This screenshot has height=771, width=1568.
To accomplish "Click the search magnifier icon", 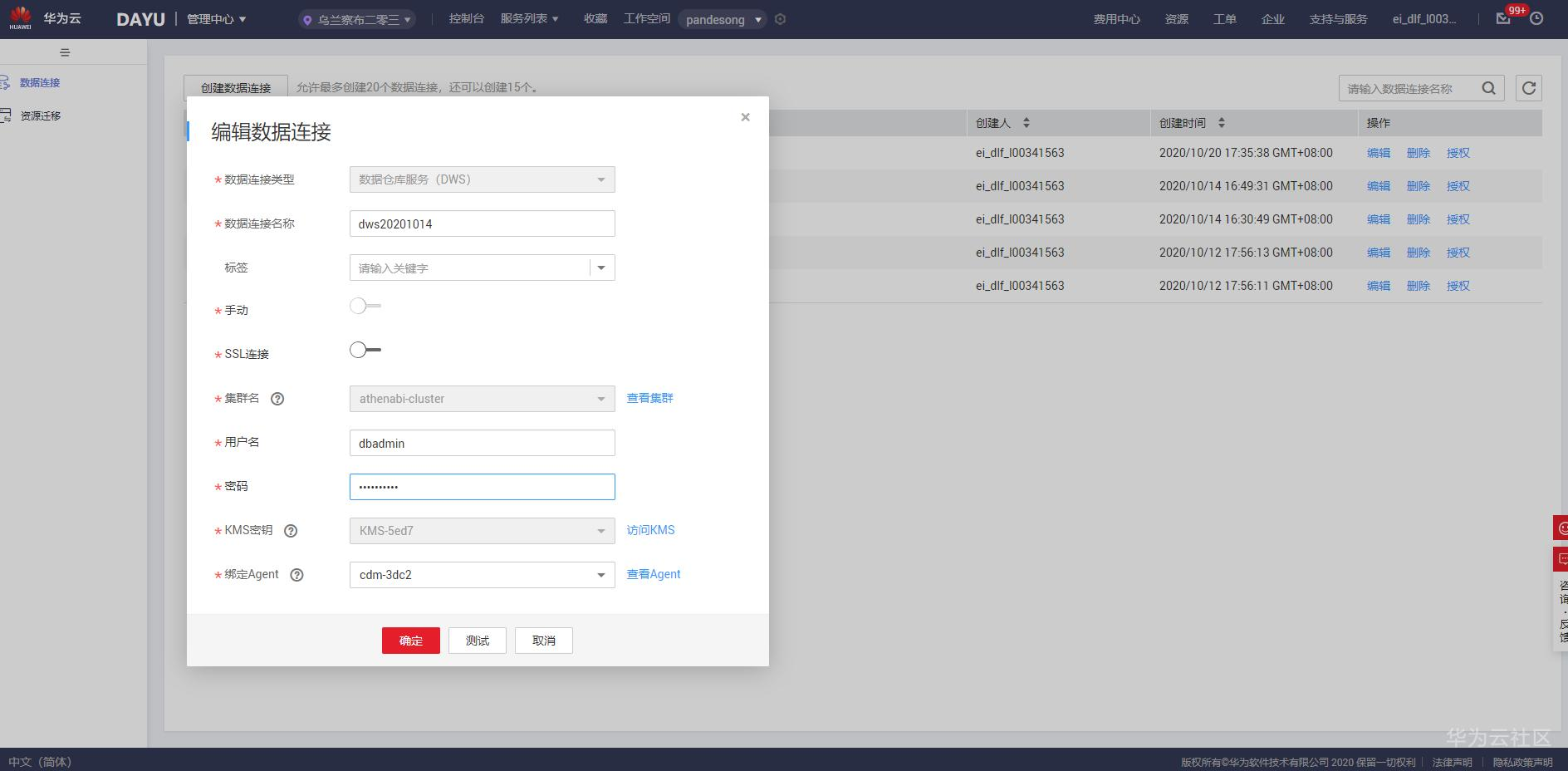I will (1488, 88).
